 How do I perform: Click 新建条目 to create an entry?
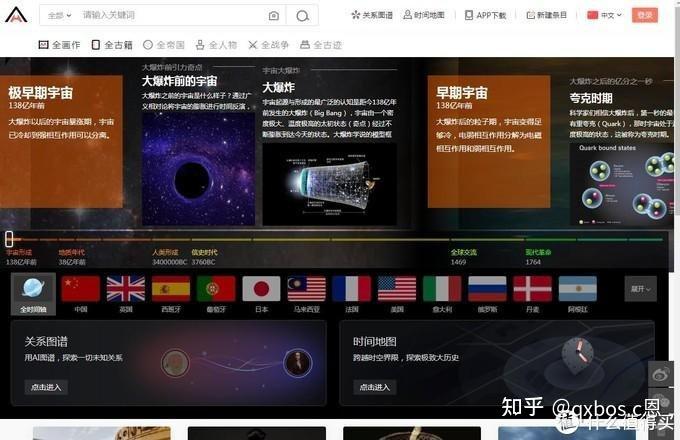click(546, 15)
